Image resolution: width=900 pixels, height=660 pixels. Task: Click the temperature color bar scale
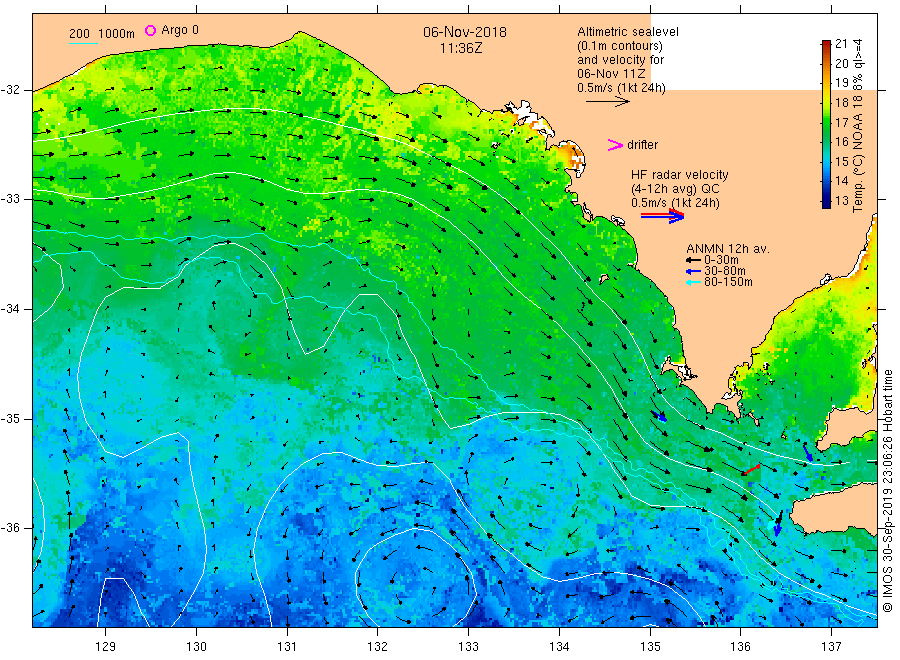(826, 124)
